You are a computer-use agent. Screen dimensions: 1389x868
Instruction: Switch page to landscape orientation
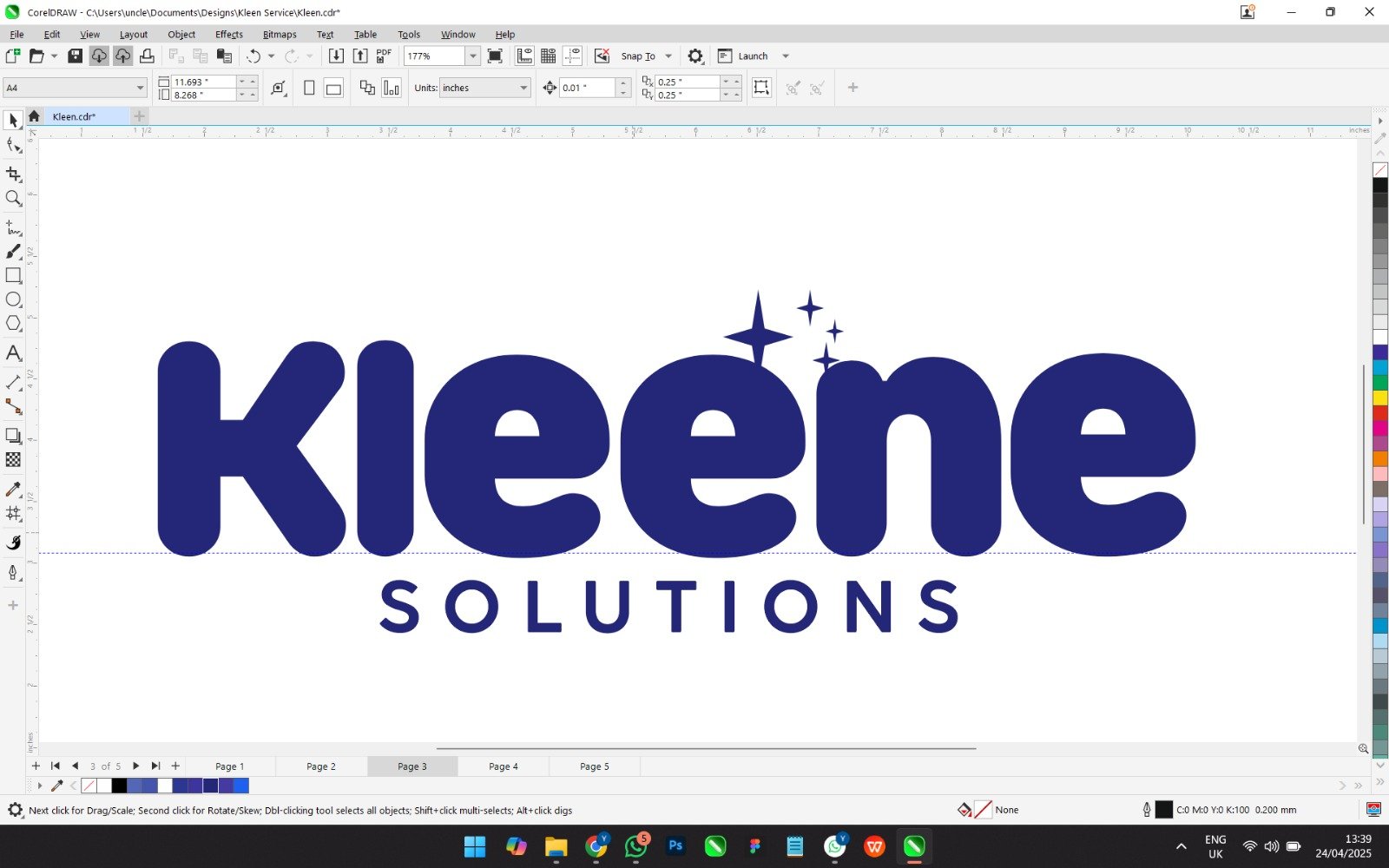click(333, 88)
